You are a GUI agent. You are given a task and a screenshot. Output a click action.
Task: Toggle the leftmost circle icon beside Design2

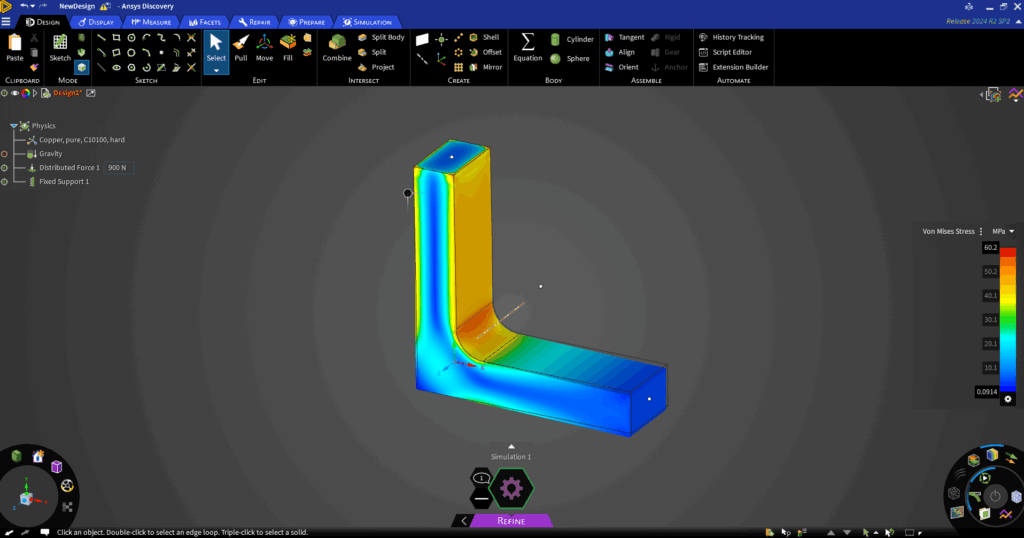click(x=5, y=93)
